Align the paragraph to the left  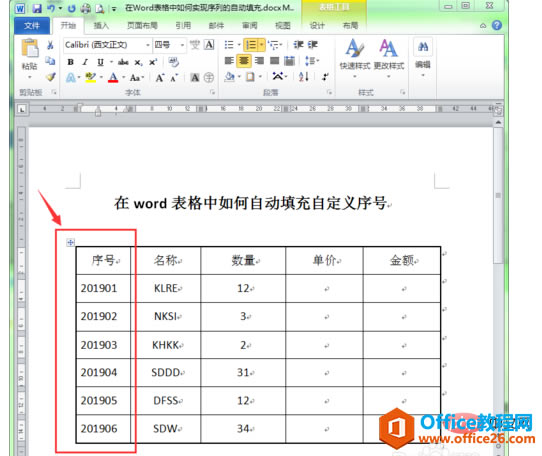[x=229, y=61]
